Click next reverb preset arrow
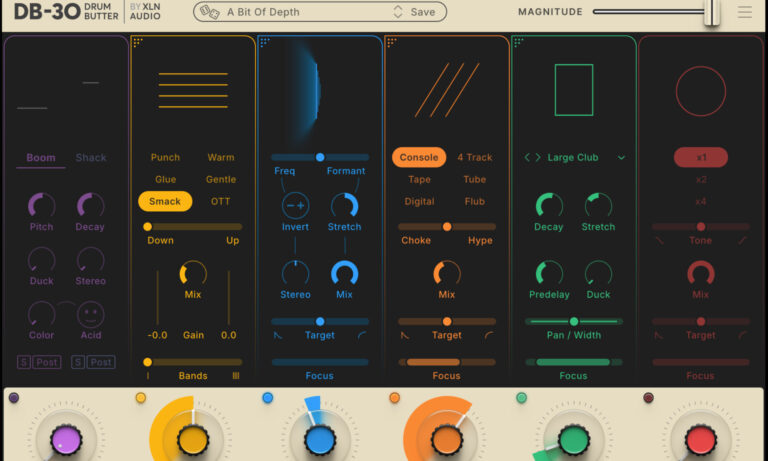The image size is (768, 461). point(538,157)
